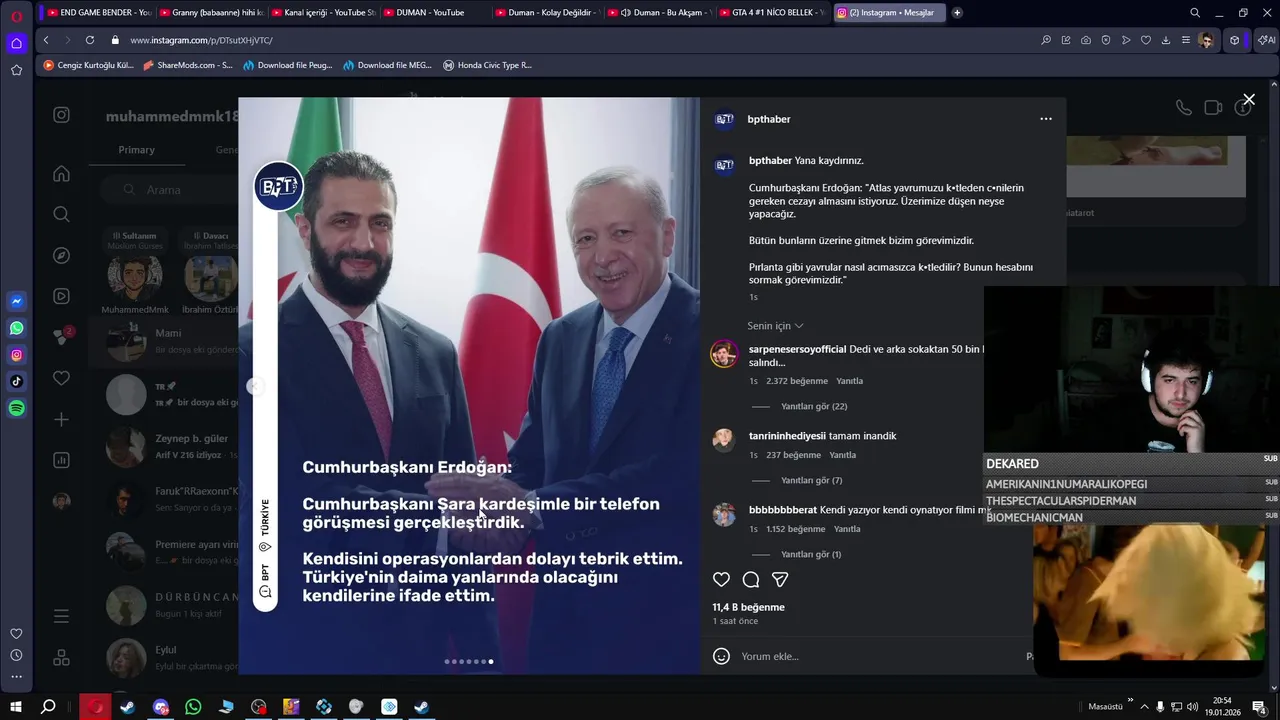Share the post with the paper plane icon
Viewport: 1280px width, 720px height.
pyautogui.click(x=780, y=580)
